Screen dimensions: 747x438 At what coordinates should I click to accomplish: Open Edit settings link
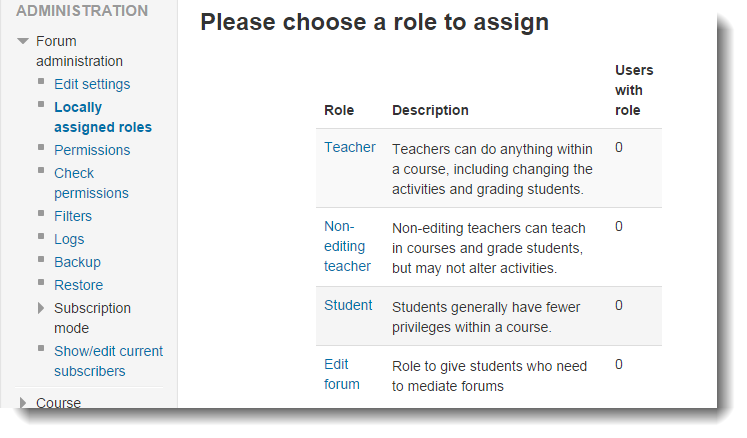tap(92, 84)
